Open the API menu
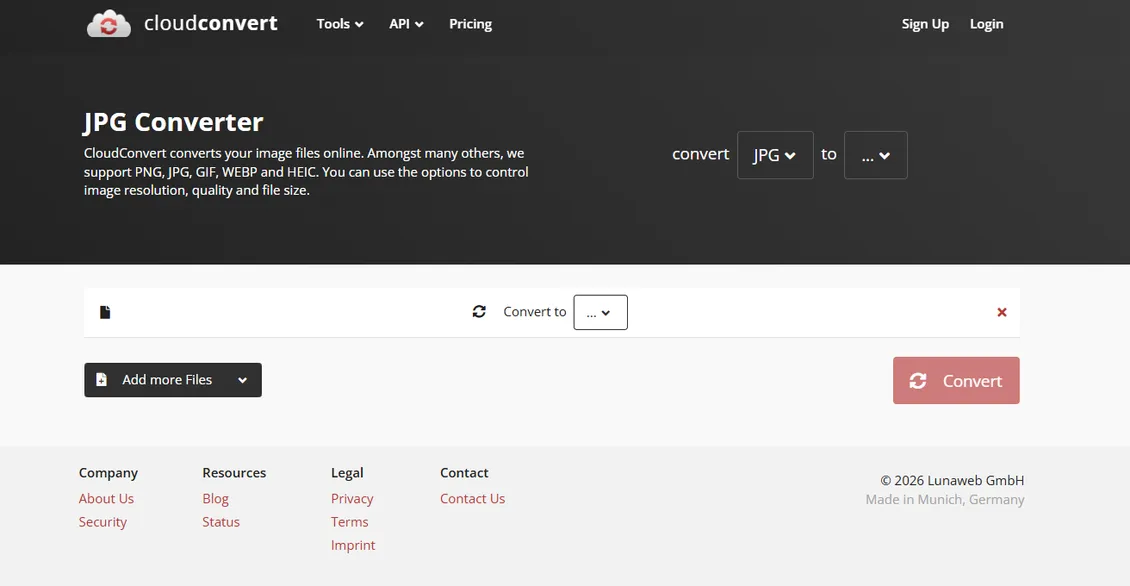 coord(406,24)
